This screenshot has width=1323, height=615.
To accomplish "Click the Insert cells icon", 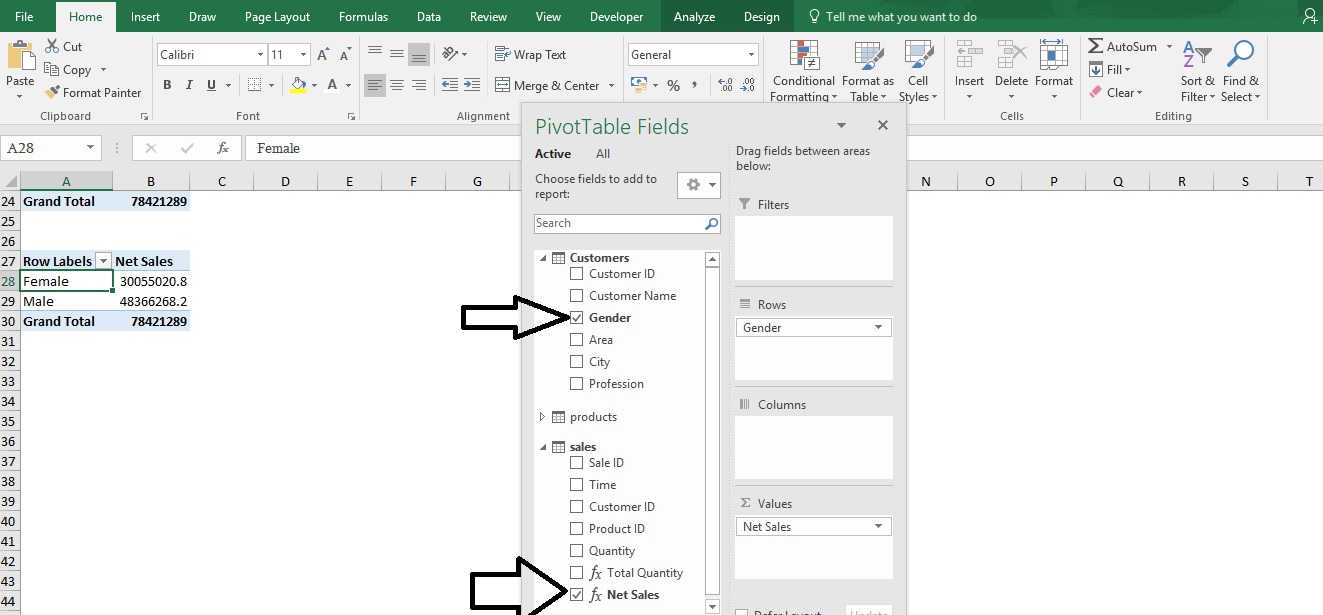I will [x=968, y=56].
